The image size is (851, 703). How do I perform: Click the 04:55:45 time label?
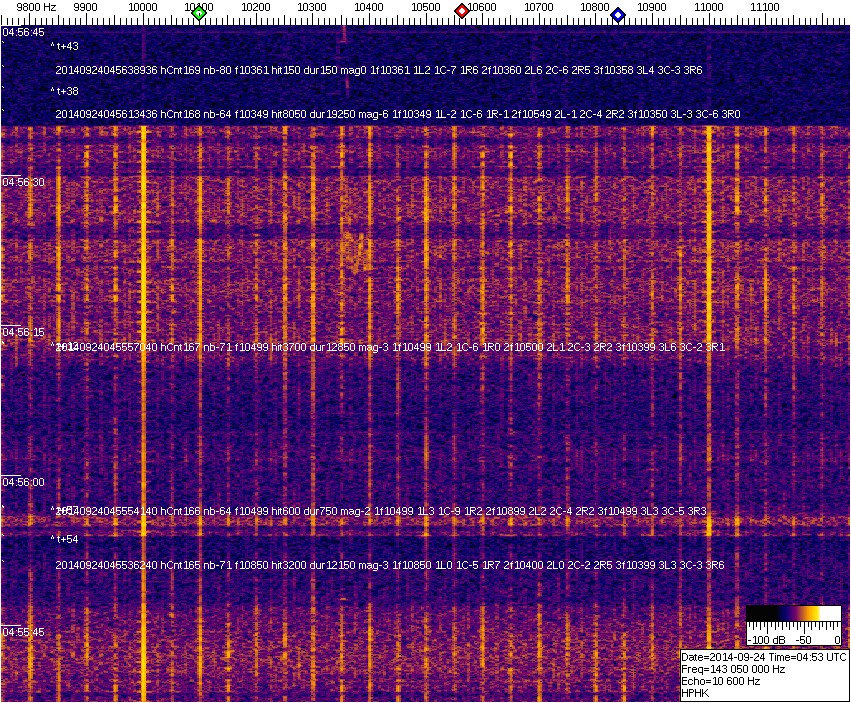[x=23, y=632]
